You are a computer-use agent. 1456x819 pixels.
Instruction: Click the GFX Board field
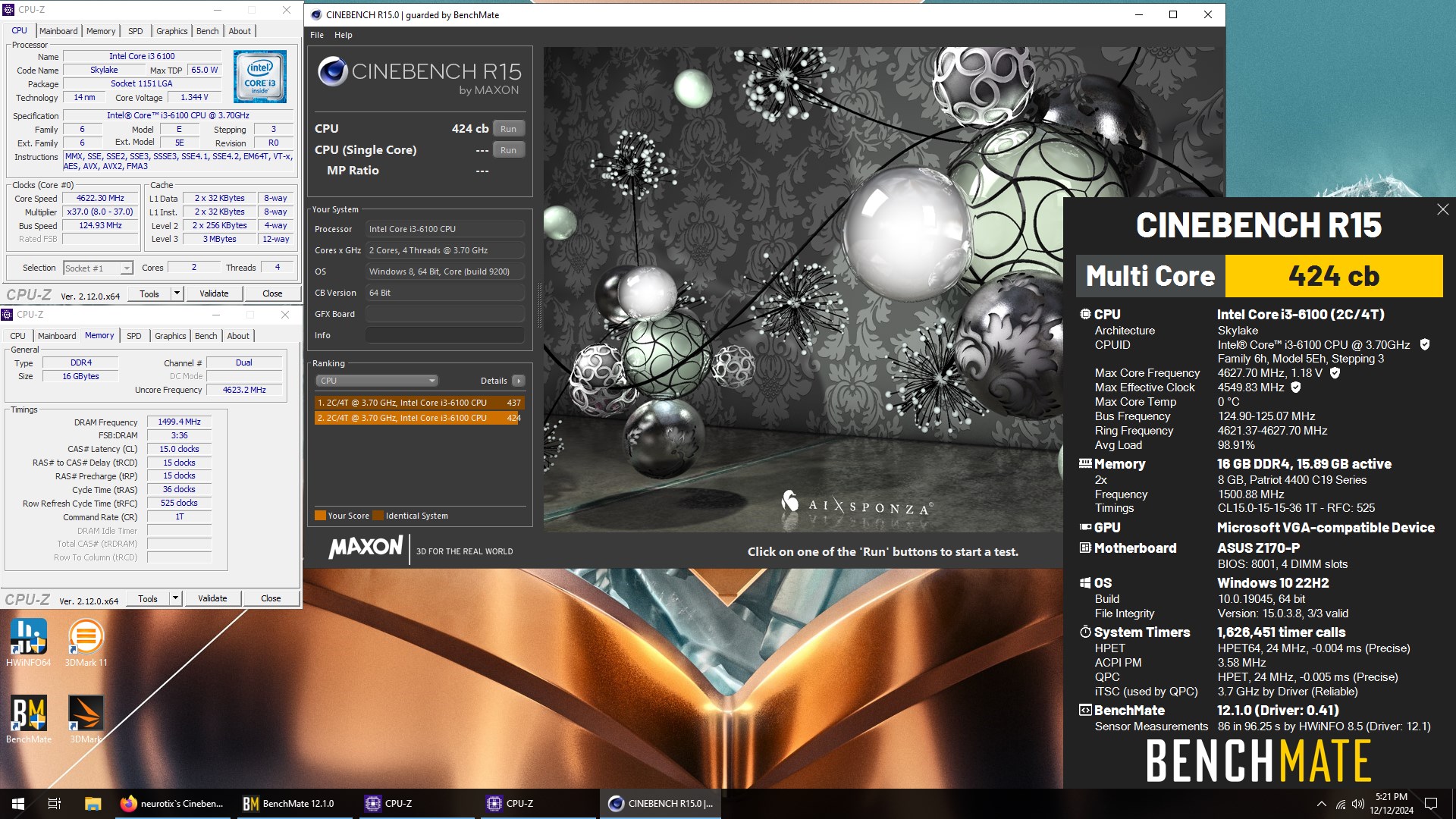[444, 314]
